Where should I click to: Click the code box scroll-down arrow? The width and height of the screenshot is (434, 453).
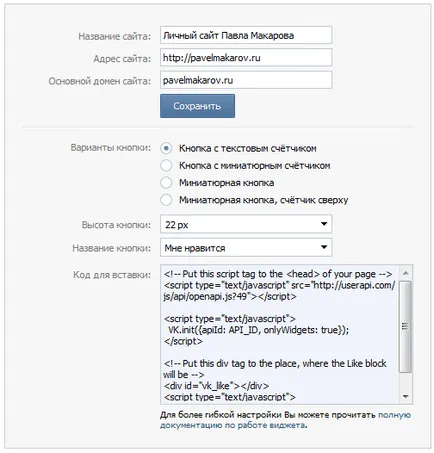pyautogui.click(x=405, y=396)
